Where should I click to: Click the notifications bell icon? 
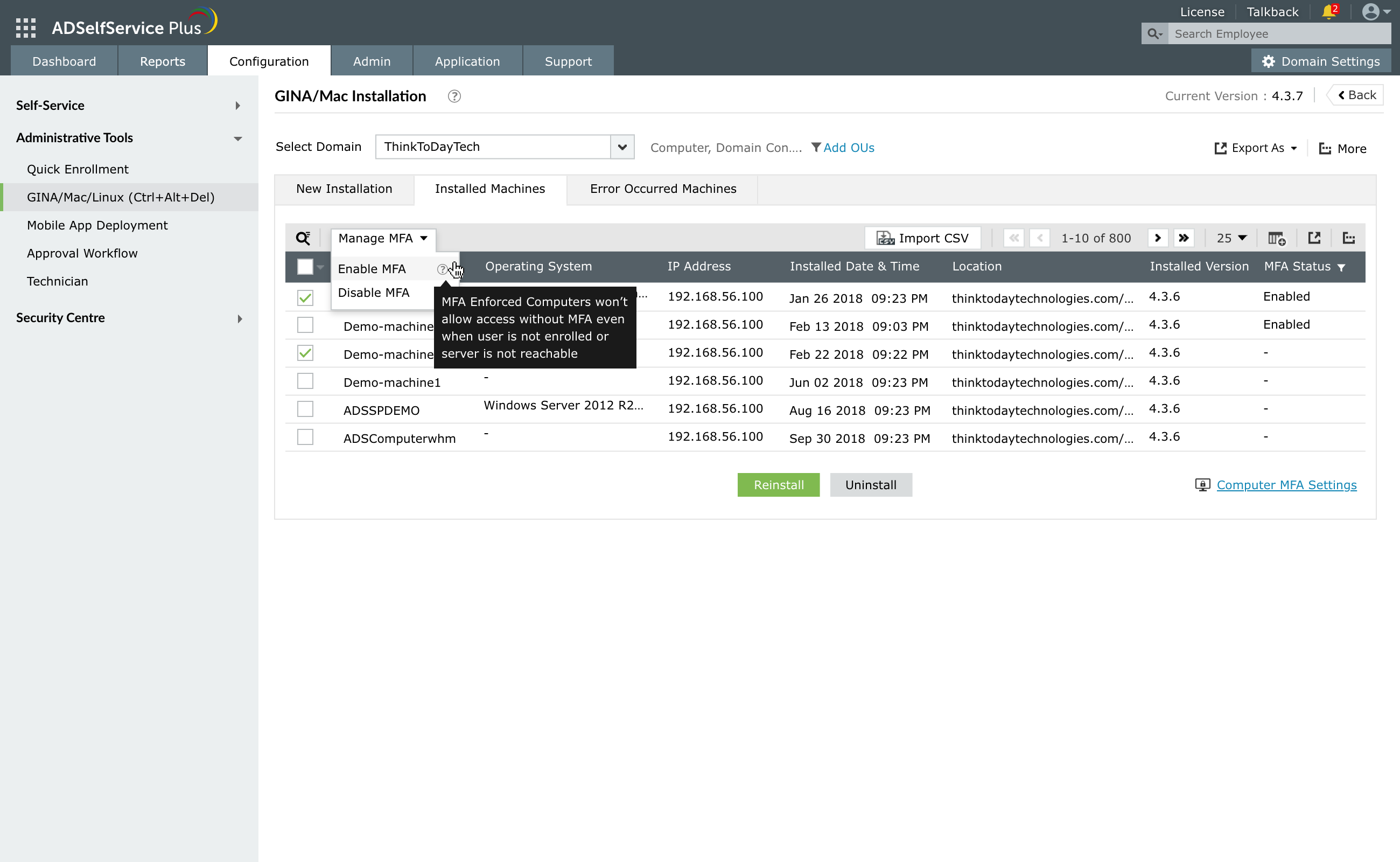[1329, 12]
